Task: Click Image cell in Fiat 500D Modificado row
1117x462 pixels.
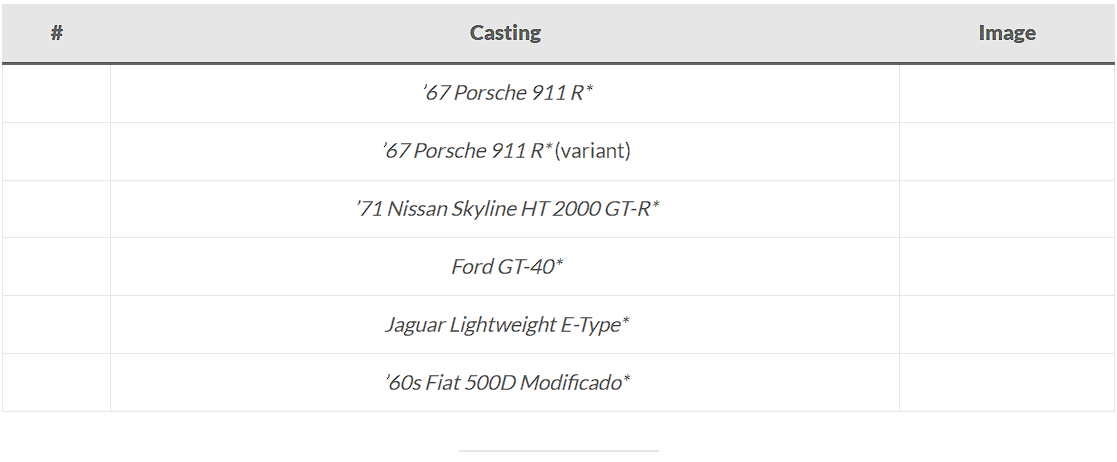Action: coord(1006,383)
